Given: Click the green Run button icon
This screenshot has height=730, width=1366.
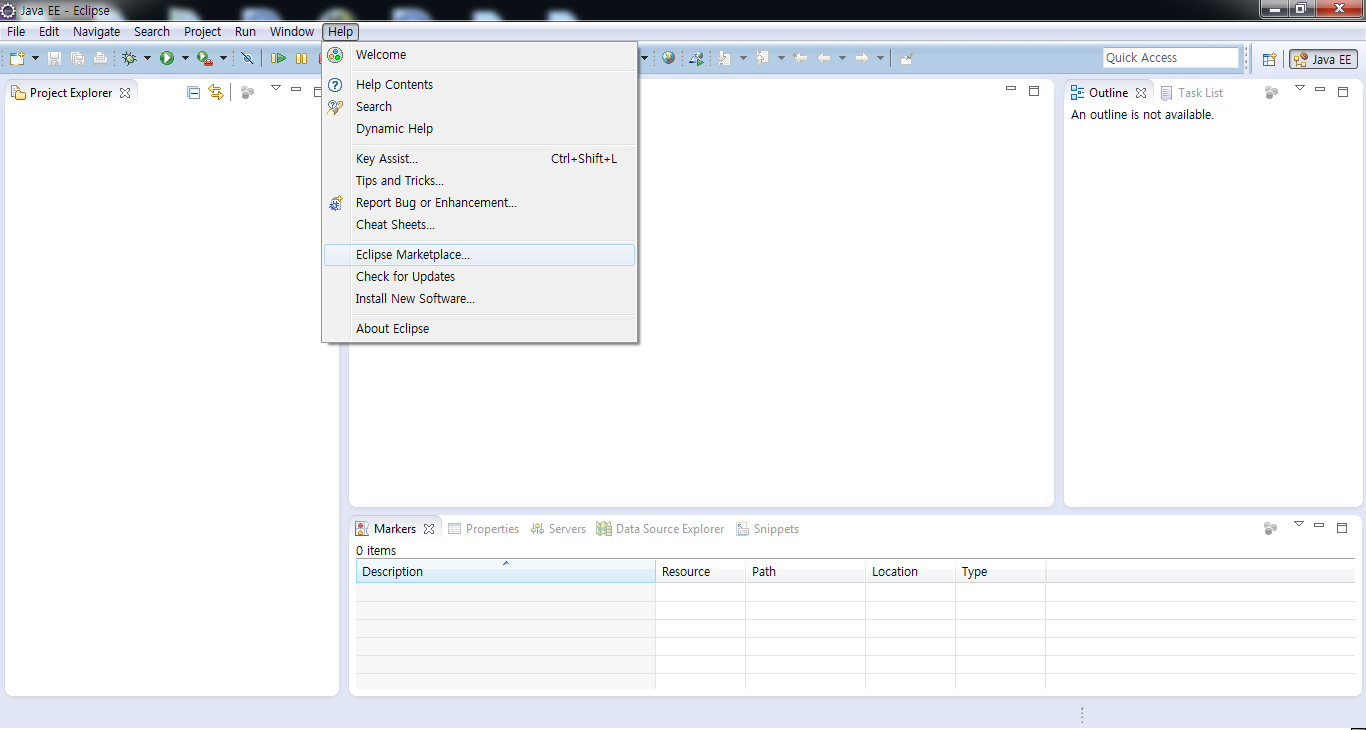Looking at the screenshot, I should pyautogui.click(x=167, y=58).
